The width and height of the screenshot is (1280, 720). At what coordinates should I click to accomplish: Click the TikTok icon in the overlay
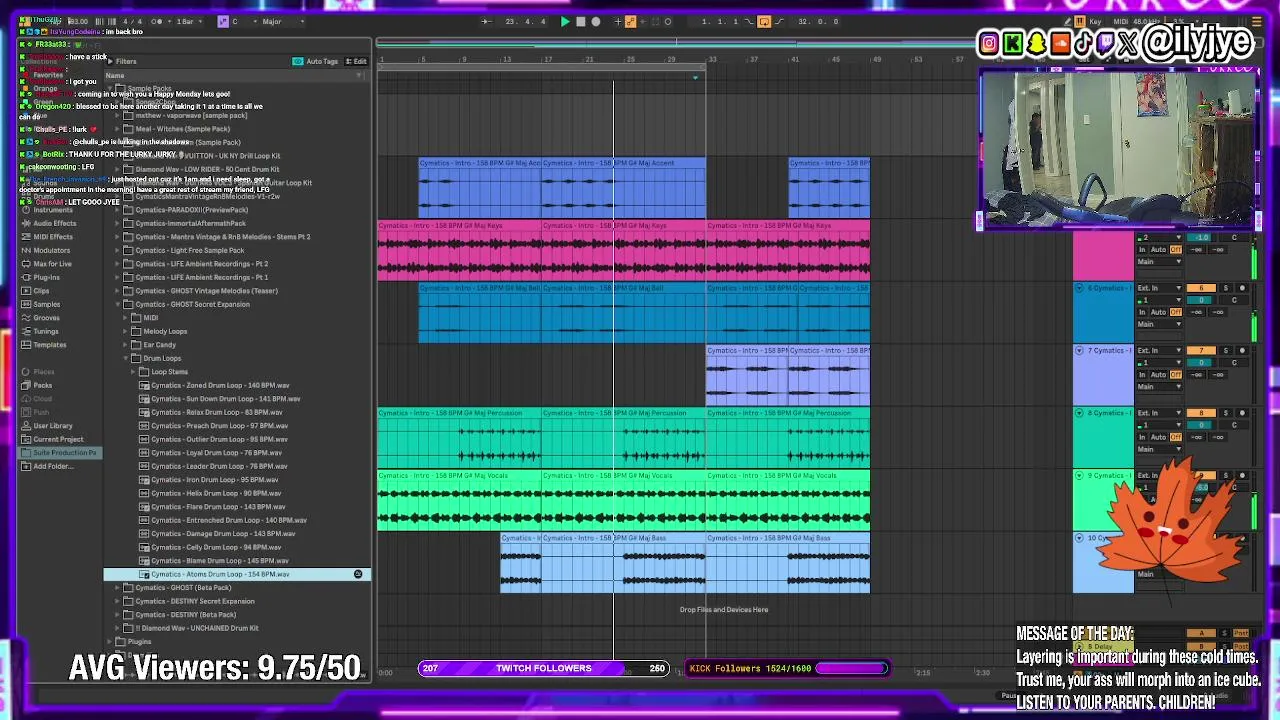click(1083, 43)
